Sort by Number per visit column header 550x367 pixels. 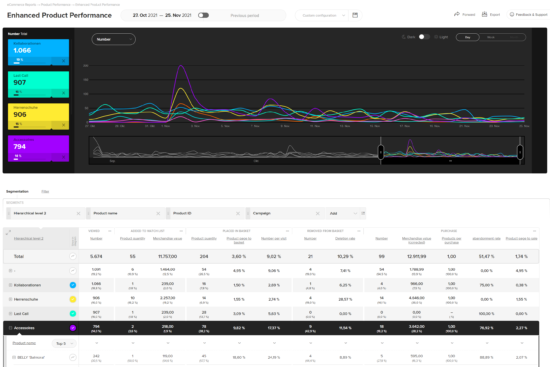tap(274, 239)
